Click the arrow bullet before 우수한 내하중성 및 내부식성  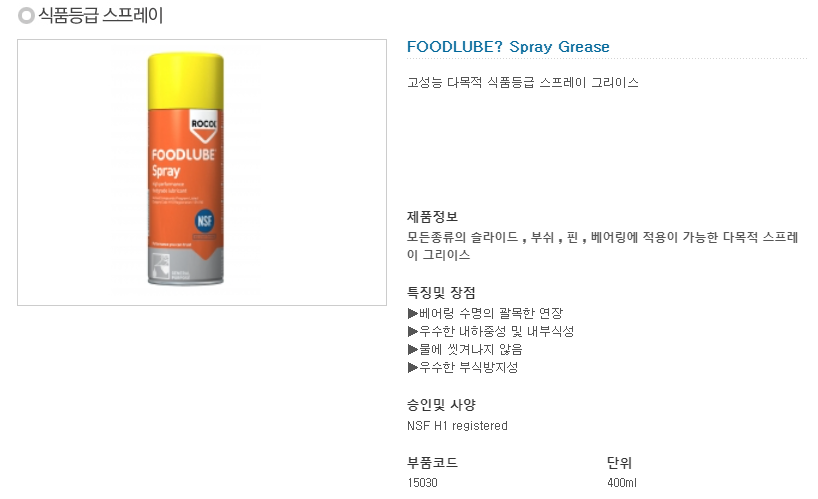[x=413, y=331]
